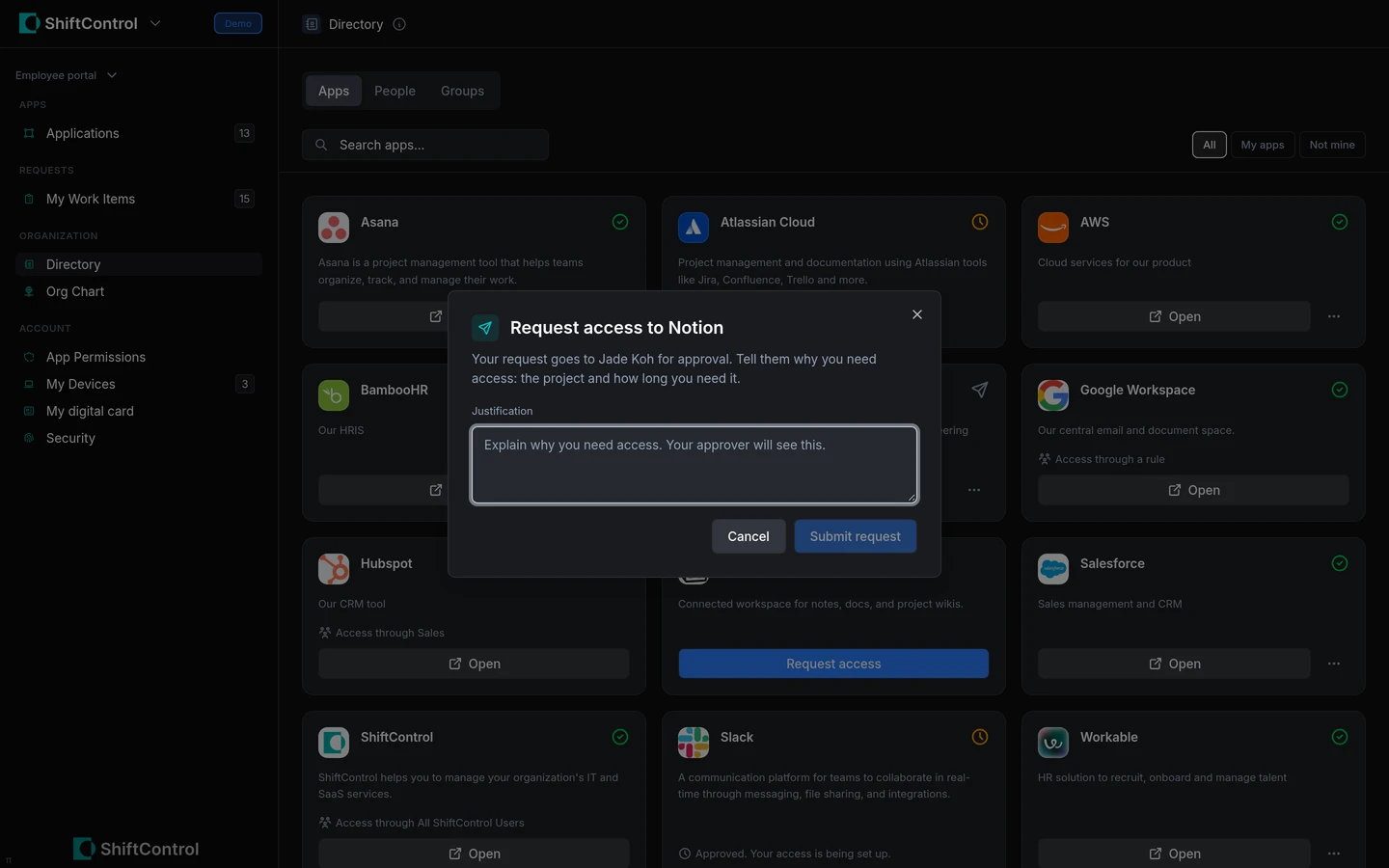Screen dimensions: 1389x868
Task: Open the AWS more options menu
Action: pyautogui.click(x=1334, y=316)
